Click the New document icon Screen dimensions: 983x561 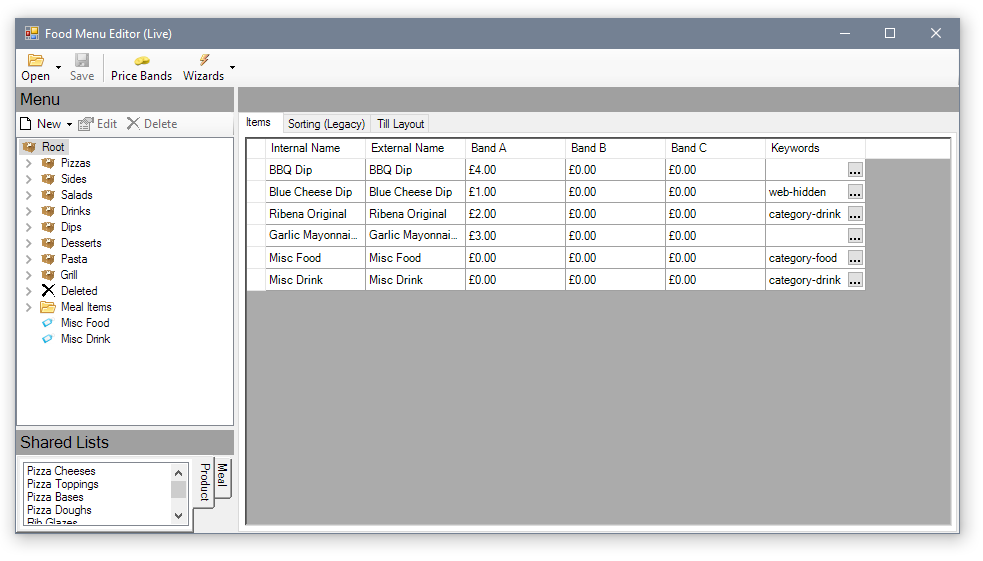[26, 124]
